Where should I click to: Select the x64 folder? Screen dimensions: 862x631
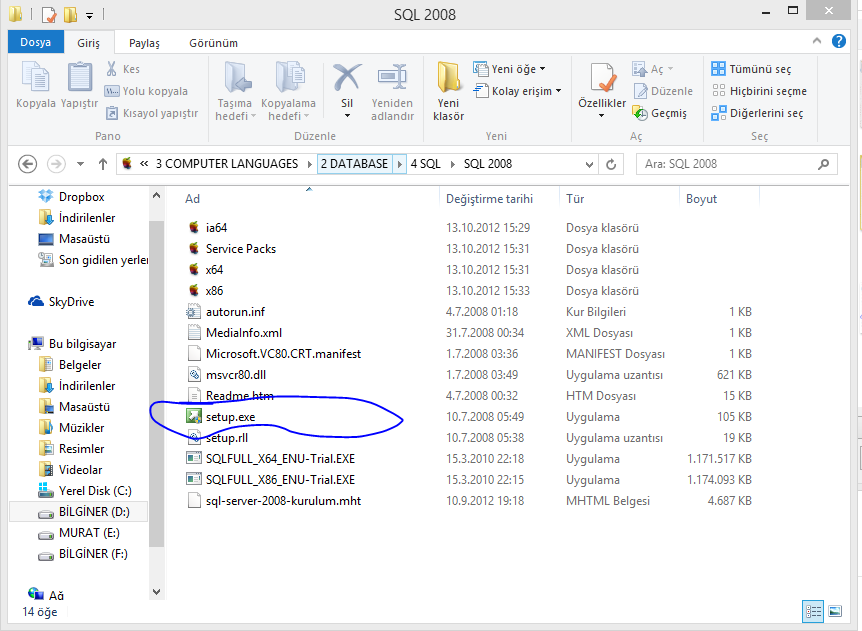tap(214, 269)
